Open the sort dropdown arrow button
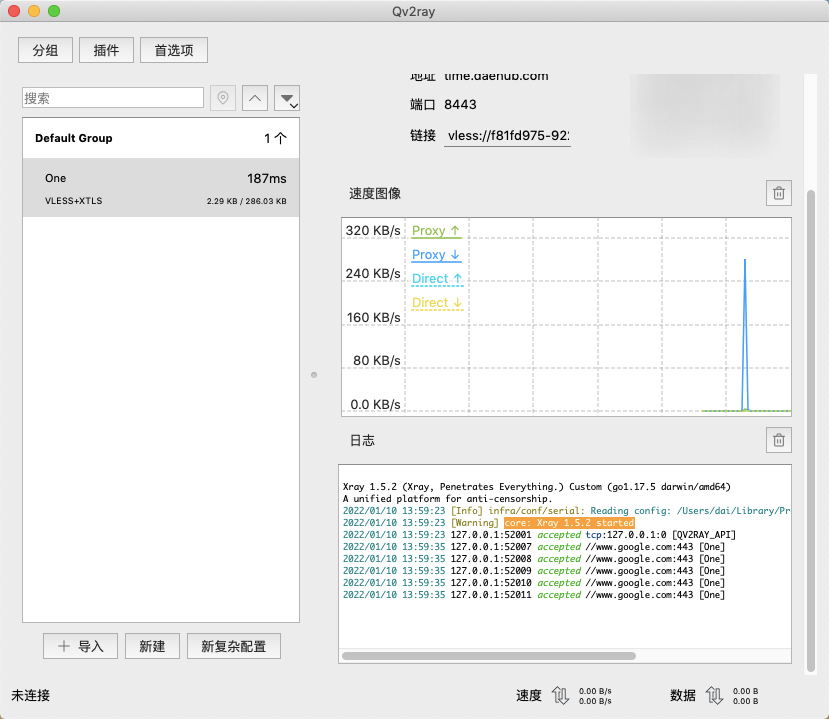Image resolution: width=829 pixels, height=719 pixels. pos(287,98)
